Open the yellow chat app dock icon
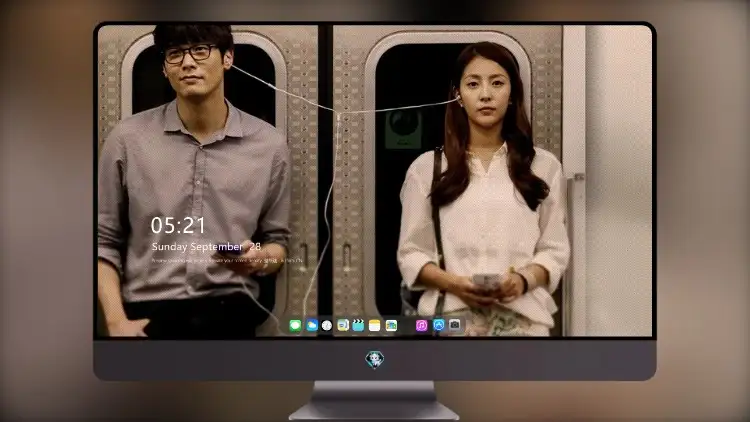 coord(343,326)
